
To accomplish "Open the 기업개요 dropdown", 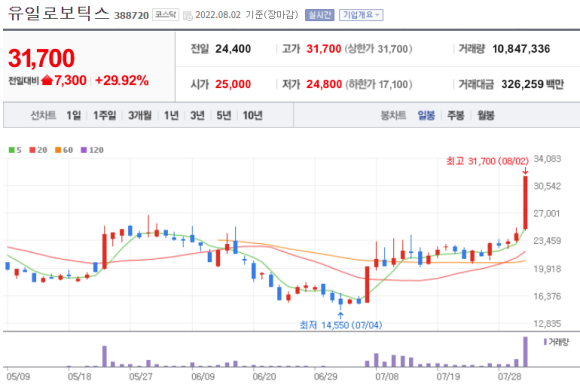I will (361, 15).
